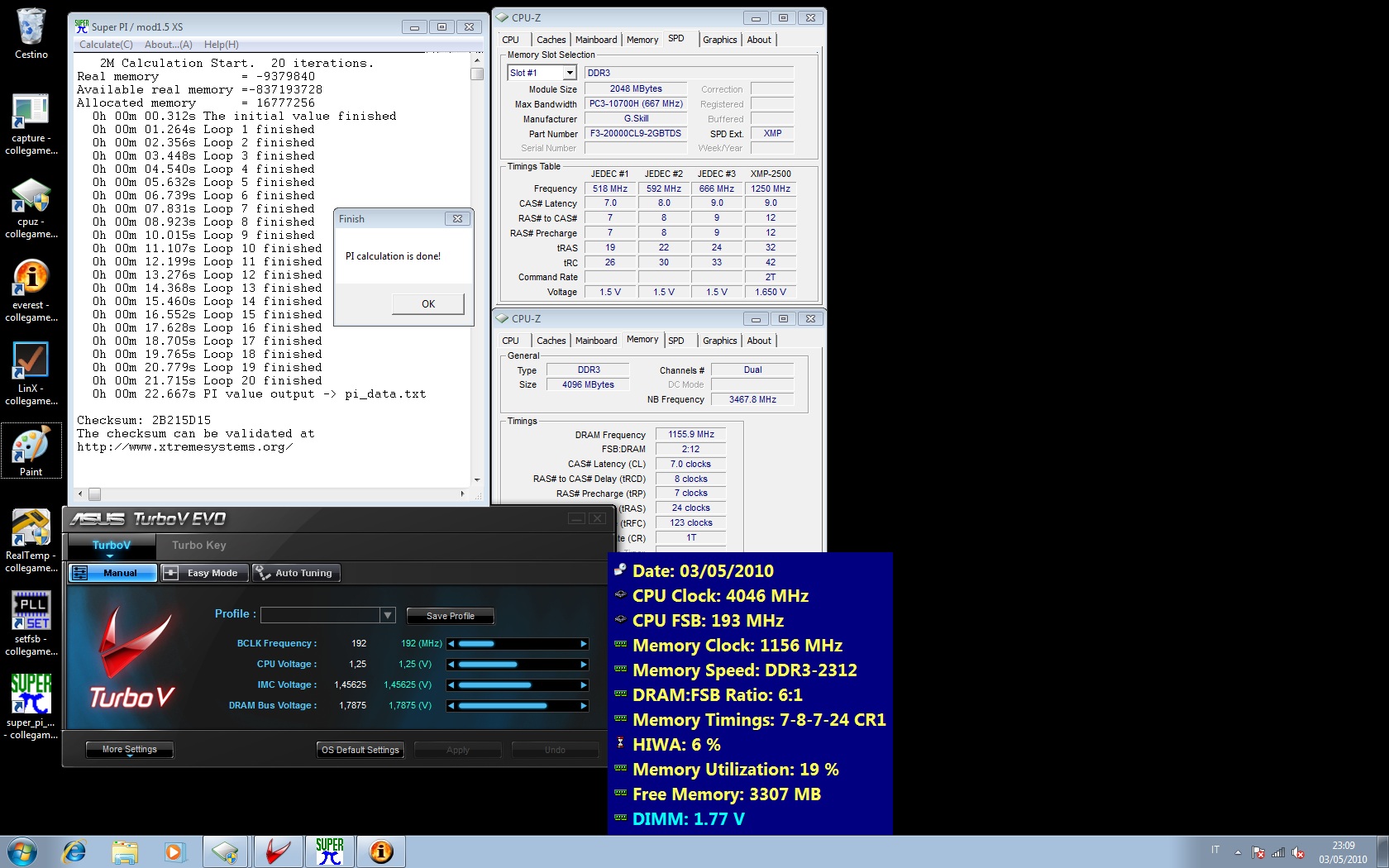This screenshot has height=868, width=1389.
Task: Adjust the IMC Voltage slider
Action: [x=518, y=684]
